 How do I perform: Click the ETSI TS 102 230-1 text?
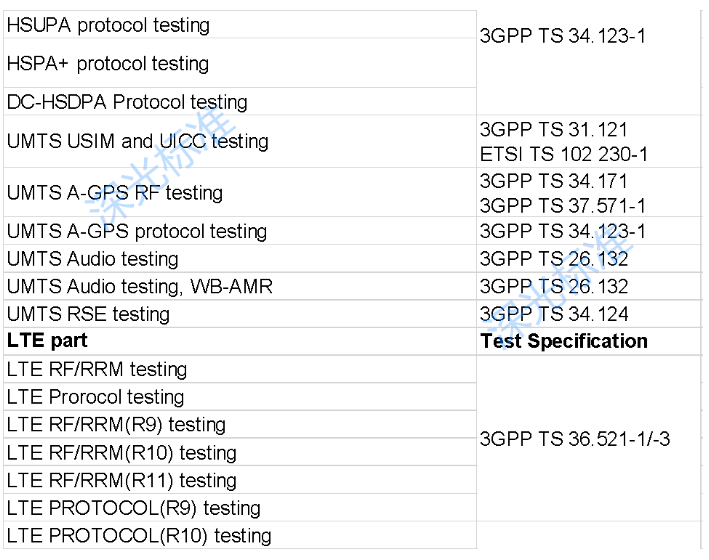[x=564, y=154]
